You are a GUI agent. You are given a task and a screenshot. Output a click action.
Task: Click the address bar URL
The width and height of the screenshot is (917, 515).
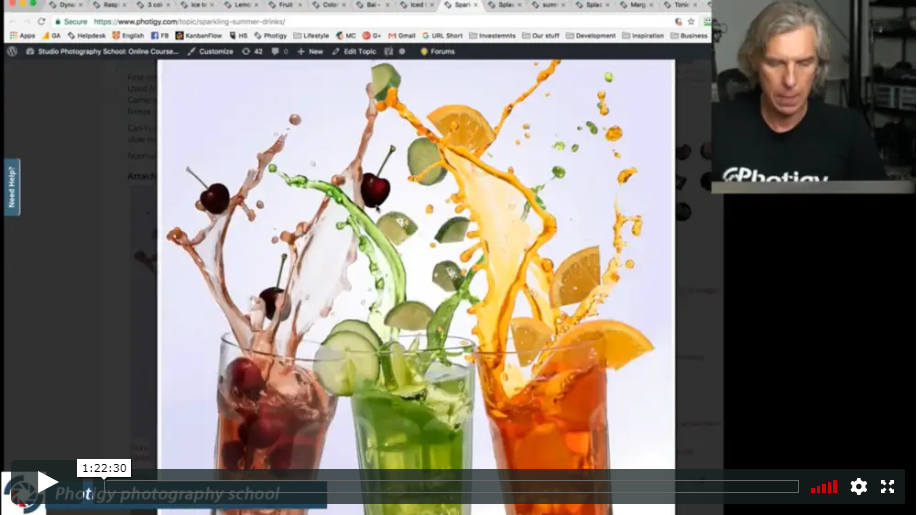click(x=189, y=22)
